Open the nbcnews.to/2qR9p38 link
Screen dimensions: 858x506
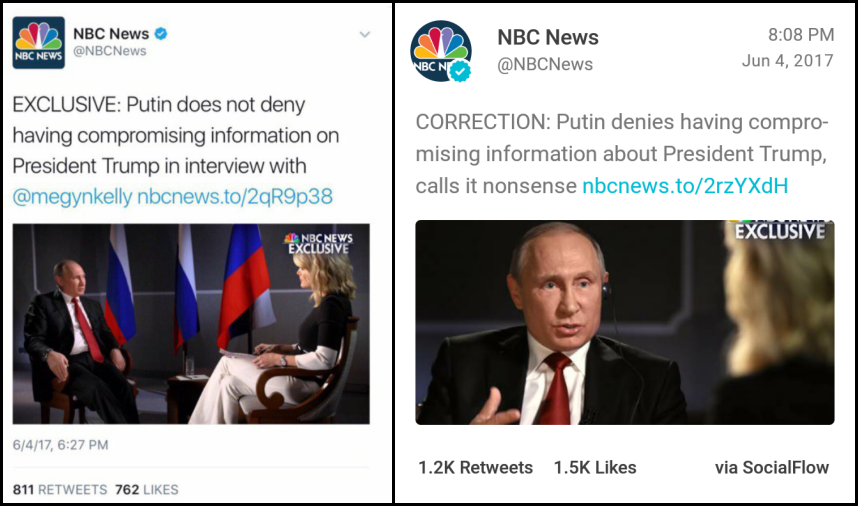[234, 196]
